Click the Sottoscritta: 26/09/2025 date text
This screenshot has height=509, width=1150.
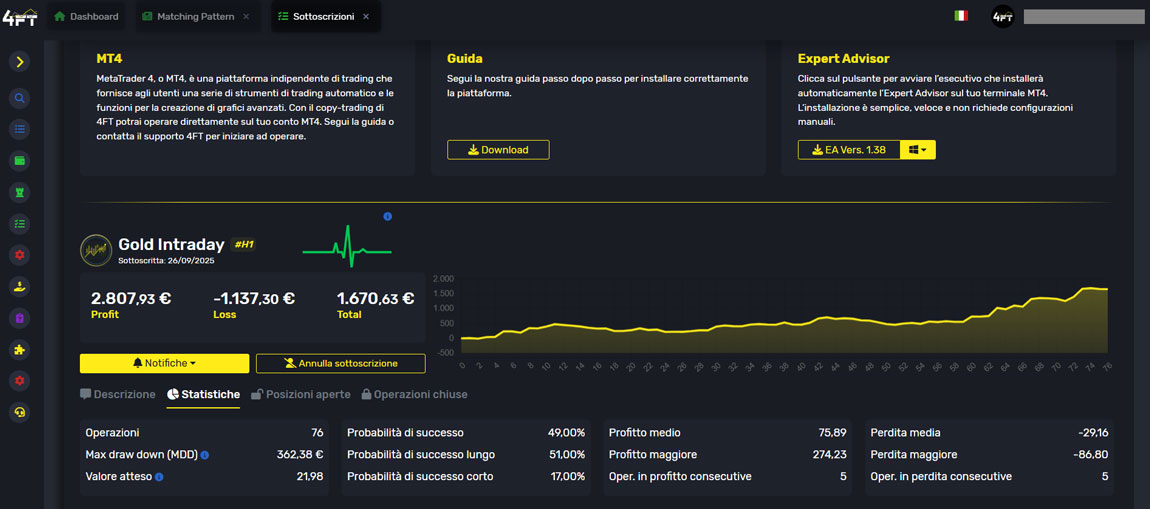166,260
